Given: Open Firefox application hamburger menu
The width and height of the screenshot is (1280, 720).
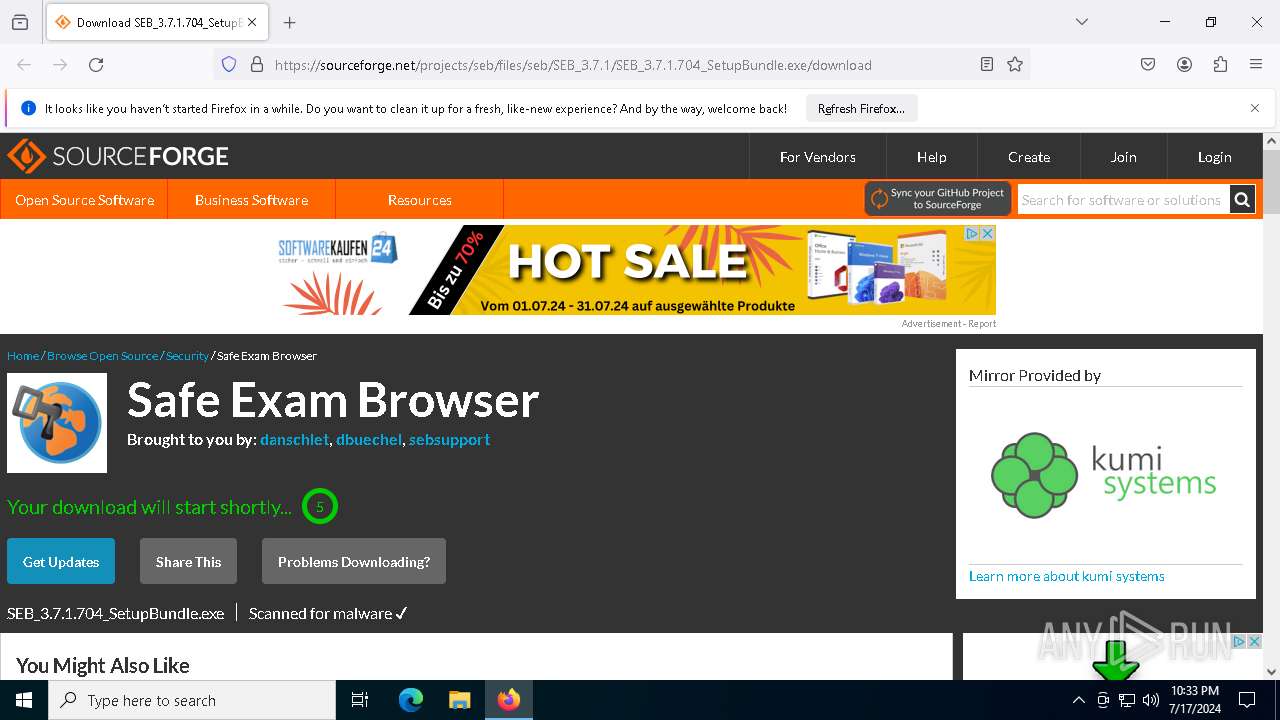Looking at the screenshot, I should coord(1256,65).
